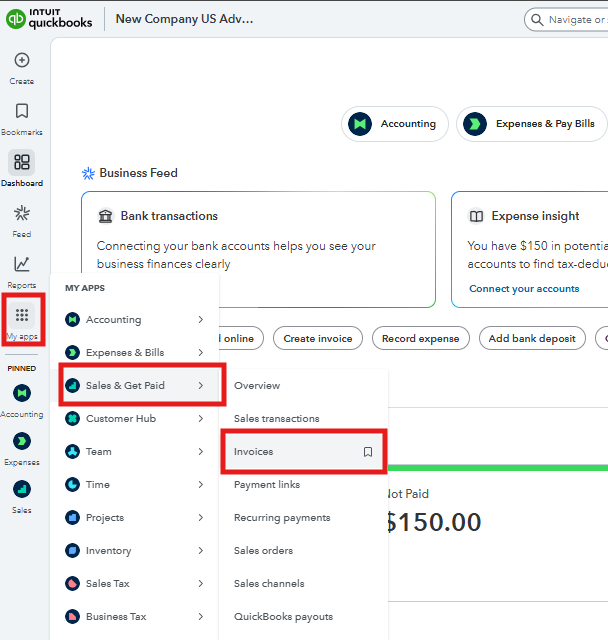Click the Expense insight book icon
This screenshot has width=608, height=640.
pyautogui.click(x=476, y=216)
